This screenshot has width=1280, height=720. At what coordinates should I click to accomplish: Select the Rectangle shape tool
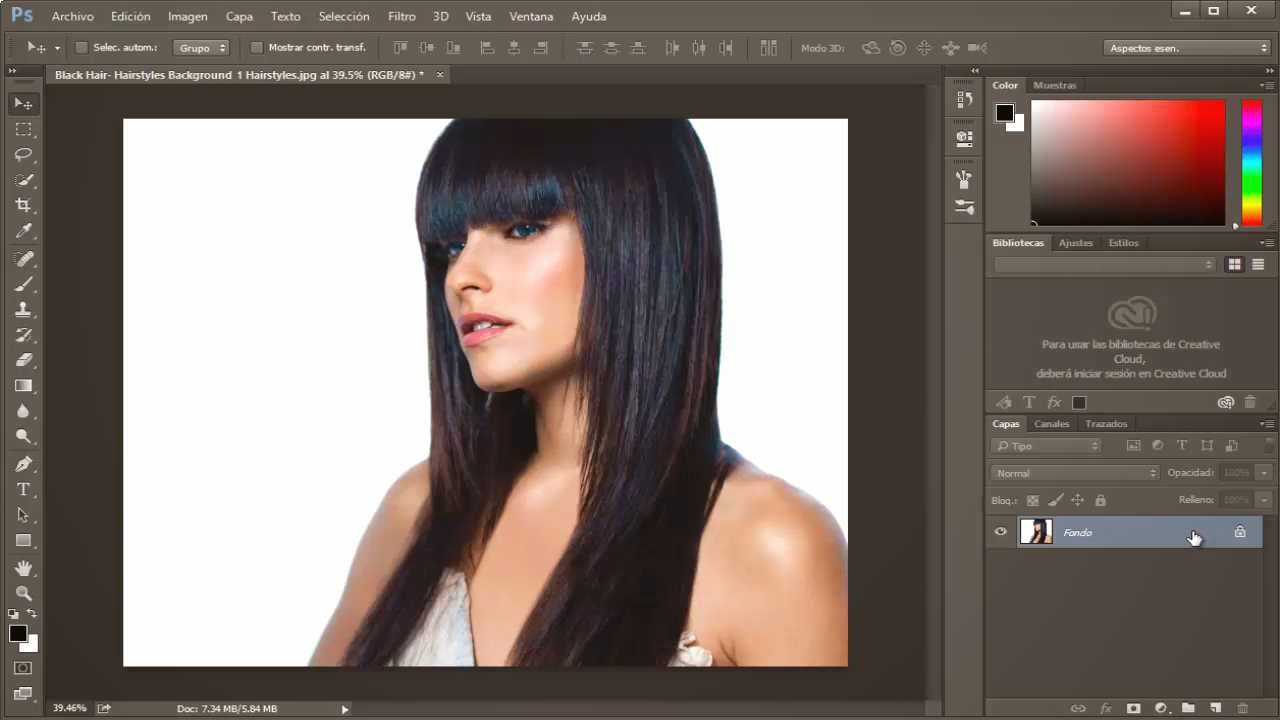click(x=24, y=540)
